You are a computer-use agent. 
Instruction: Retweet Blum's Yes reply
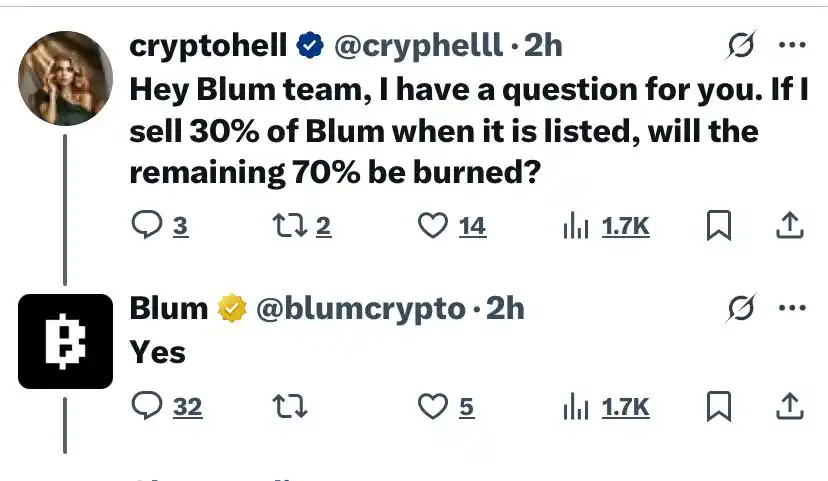pos(289,407)
